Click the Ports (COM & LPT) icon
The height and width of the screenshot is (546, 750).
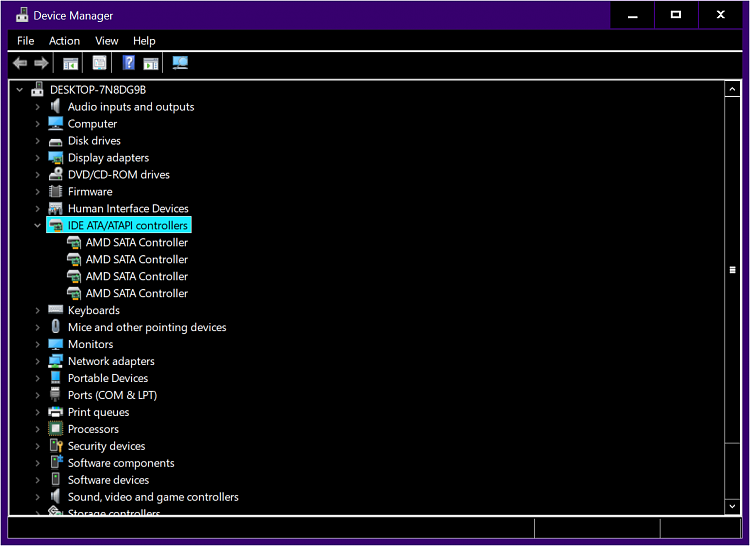(x=55, y=394)
